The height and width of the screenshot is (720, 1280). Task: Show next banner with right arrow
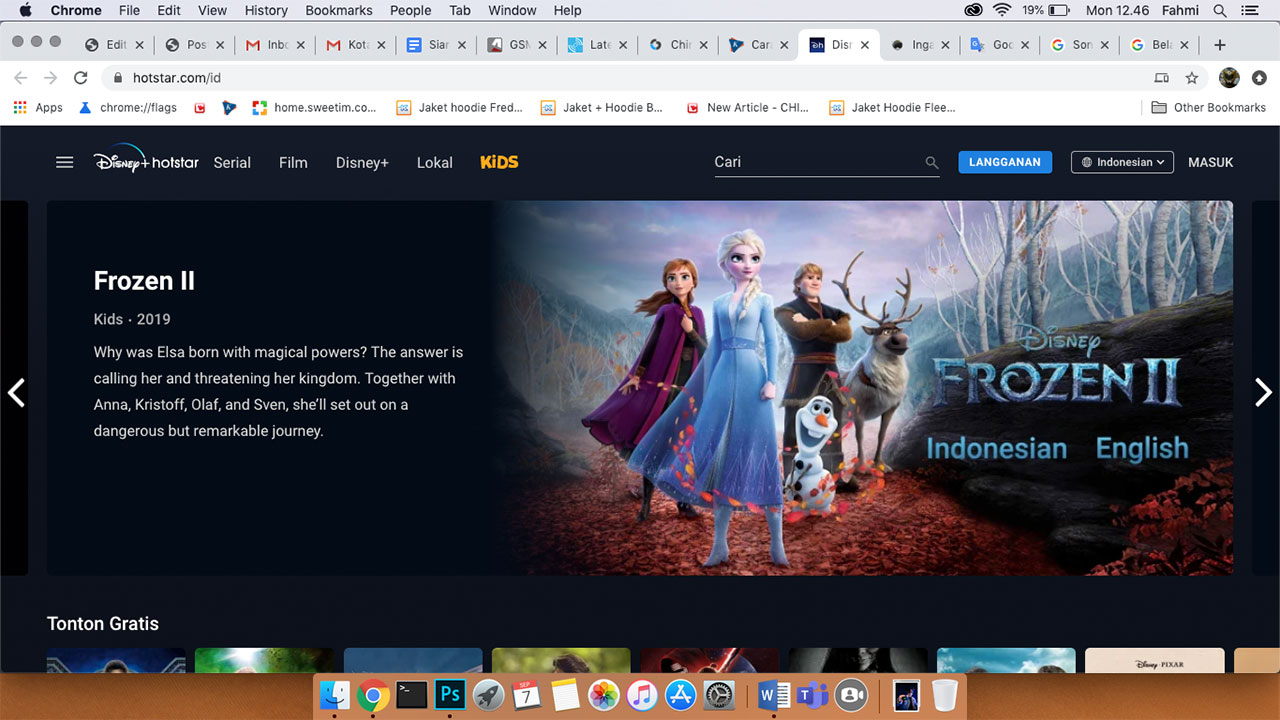[x=1264, y=392]
